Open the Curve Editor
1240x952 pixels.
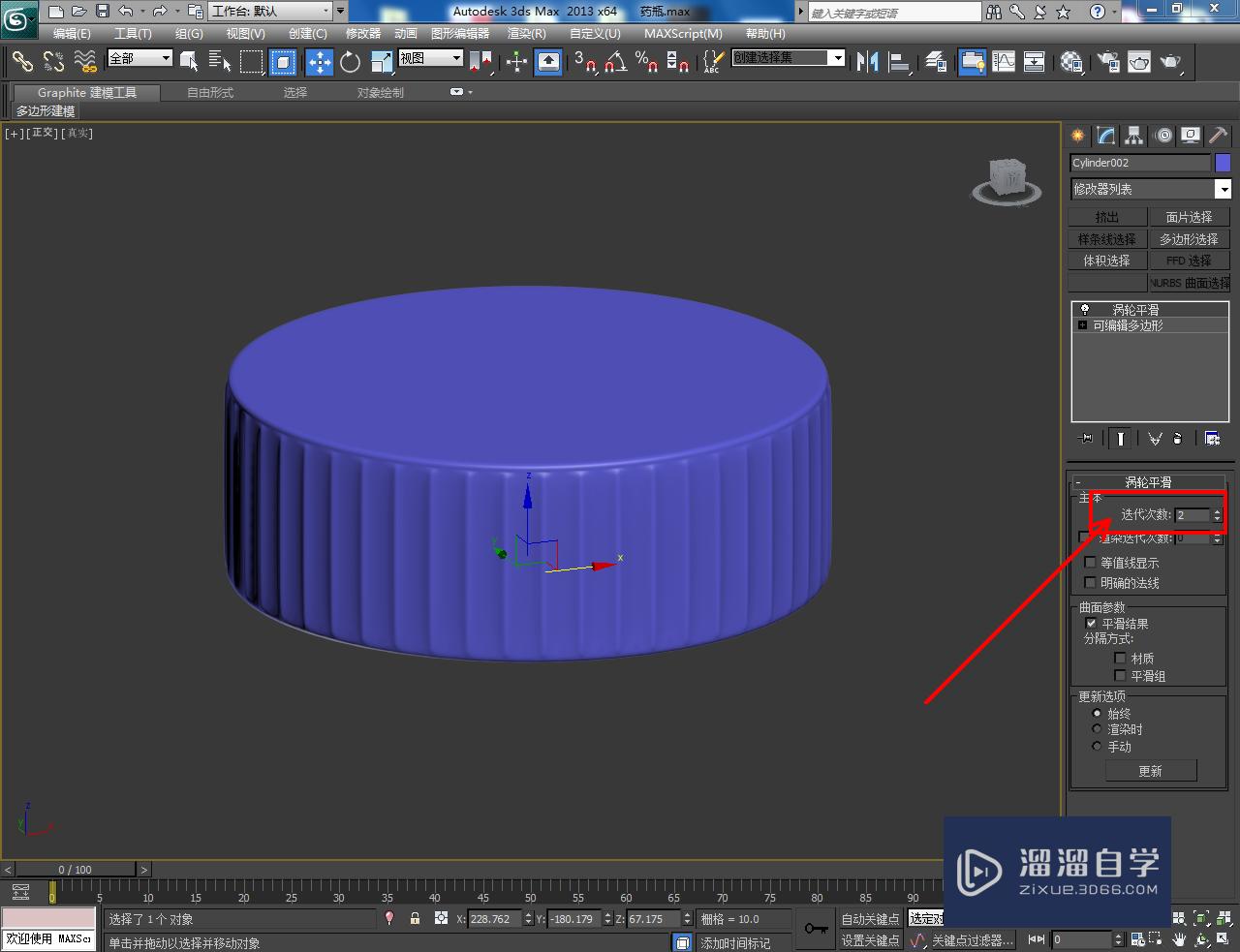click(1004, 62)
